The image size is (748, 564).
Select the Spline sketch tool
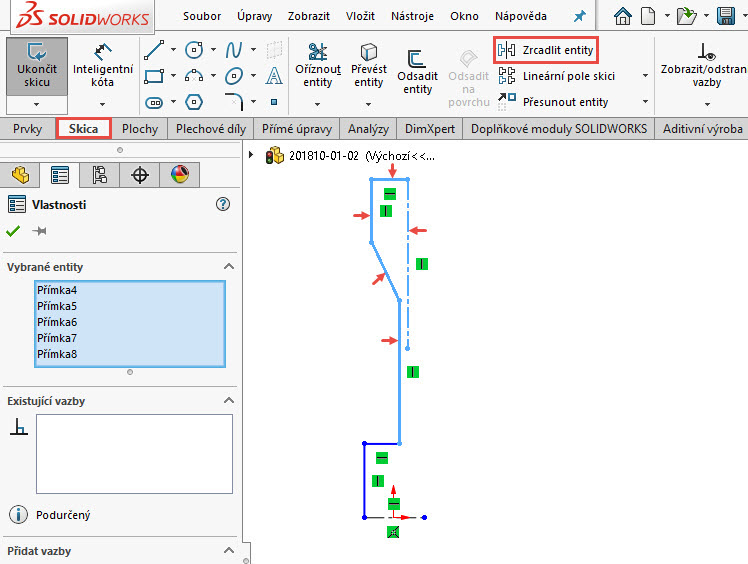234,50
